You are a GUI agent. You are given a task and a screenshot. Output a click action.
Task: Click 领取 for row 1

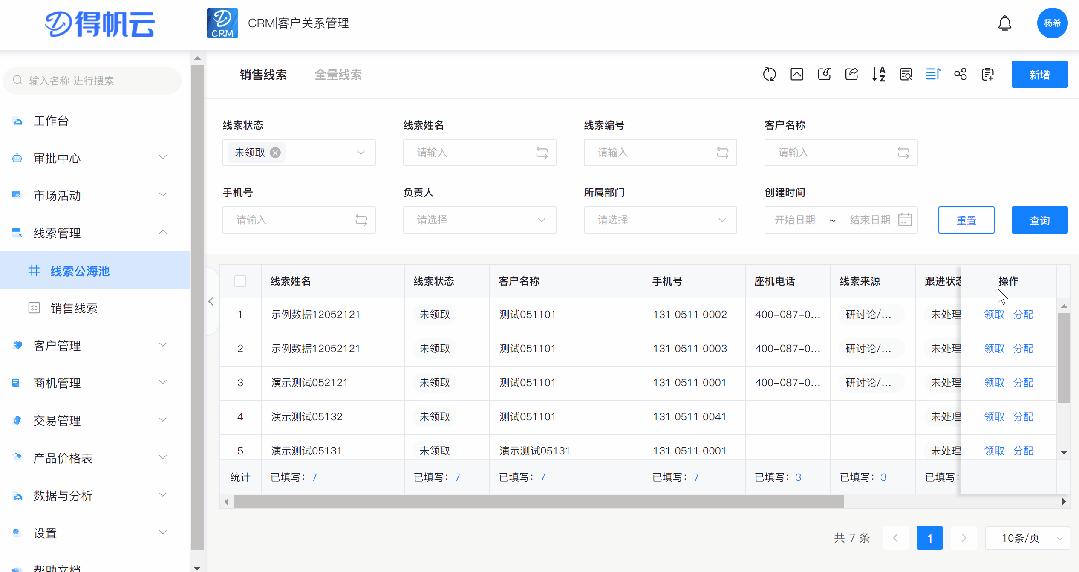tap(994, 315)
